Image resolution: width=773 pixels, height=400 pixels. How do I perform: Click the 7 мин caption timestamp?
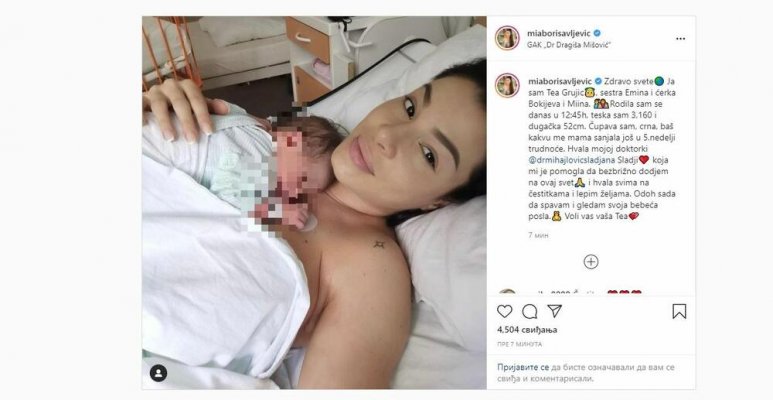(x=538, y=235)
